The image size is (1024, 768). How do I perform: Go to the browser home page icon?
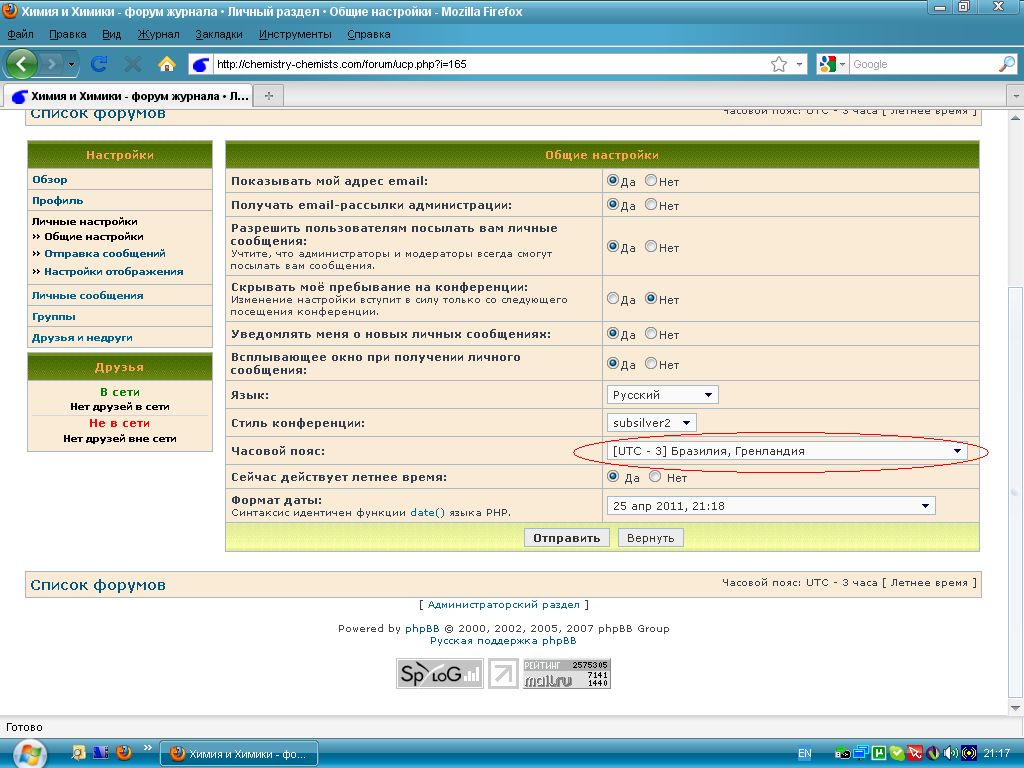pos(167,64)
